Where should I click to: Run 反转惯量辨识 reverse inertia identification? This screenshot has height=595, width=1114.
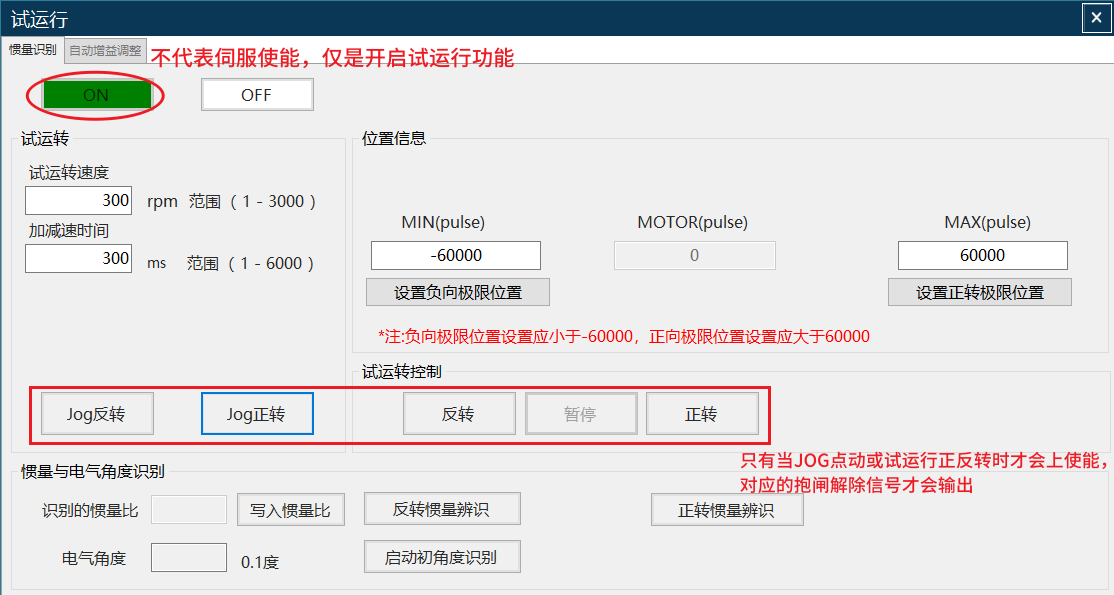click(x=441, y=508)
